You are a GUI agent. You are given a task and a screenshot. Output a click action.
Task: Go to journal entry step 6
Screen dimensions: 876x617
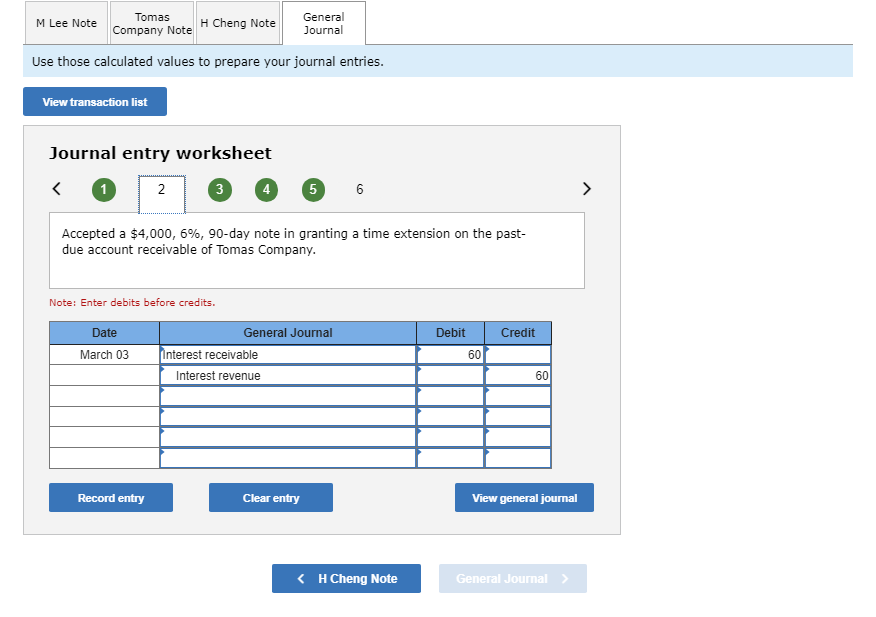[x=360, y=189]
